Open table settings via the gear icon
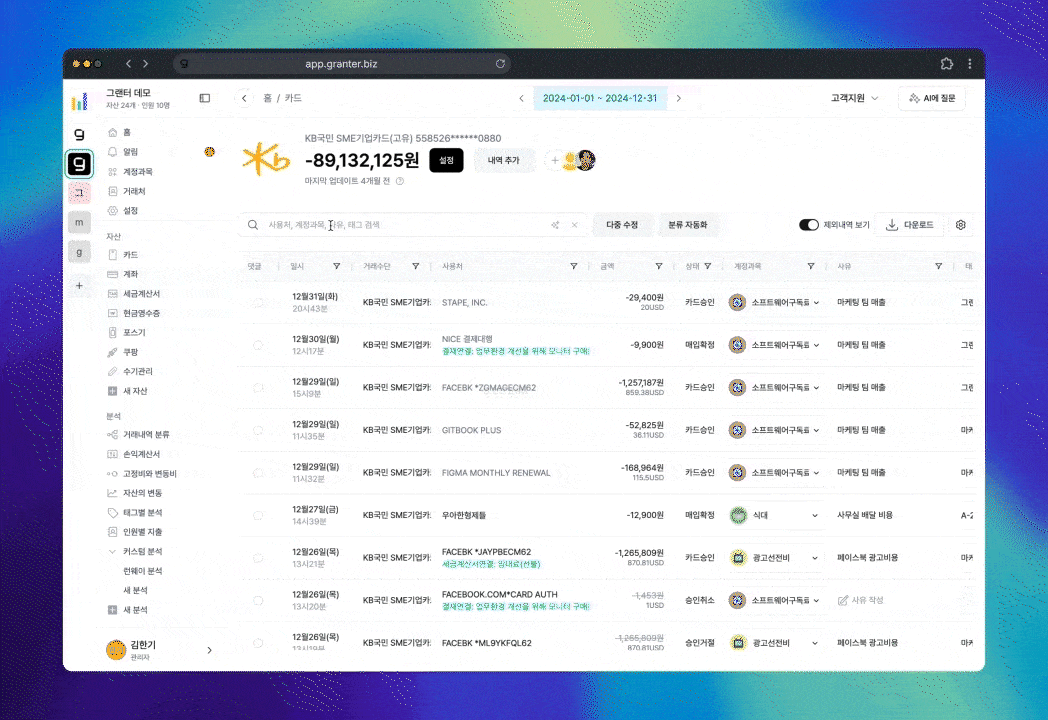Screen dimensions: 1048x720 pyautogui.click(x=960, y=225)
